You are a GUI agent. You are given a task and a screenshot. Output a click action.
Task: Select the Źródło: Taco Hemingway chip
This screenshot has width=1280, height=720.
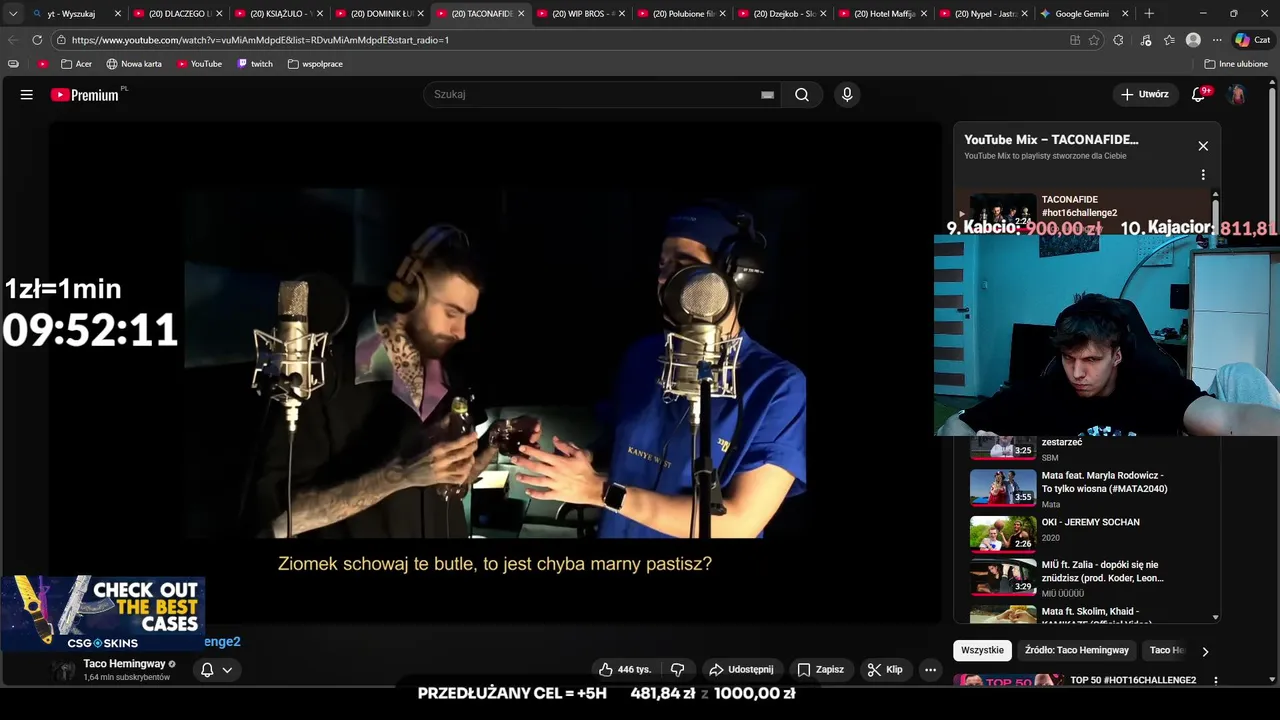(1076, 650)
